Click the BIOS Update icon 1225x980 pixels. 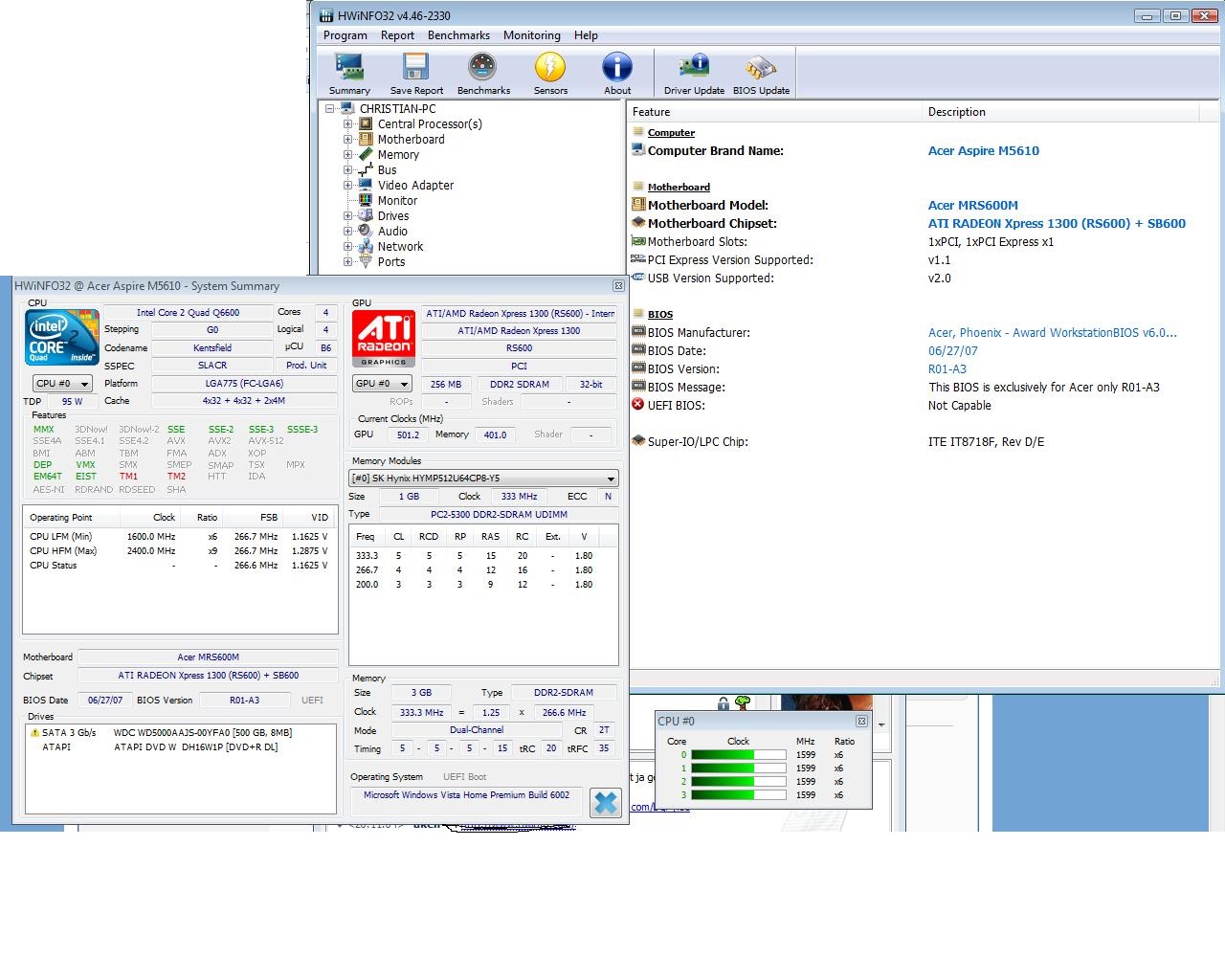point(761,74)
